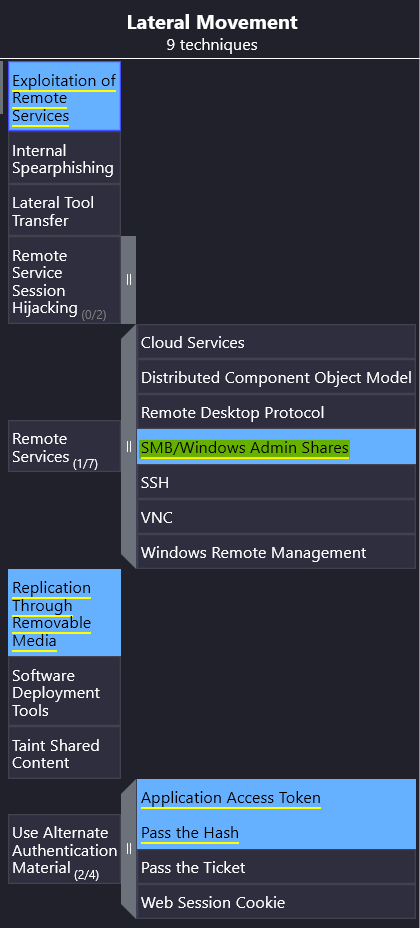Choose Remote Desktop Protocol sub-technique

click(276, 412)
